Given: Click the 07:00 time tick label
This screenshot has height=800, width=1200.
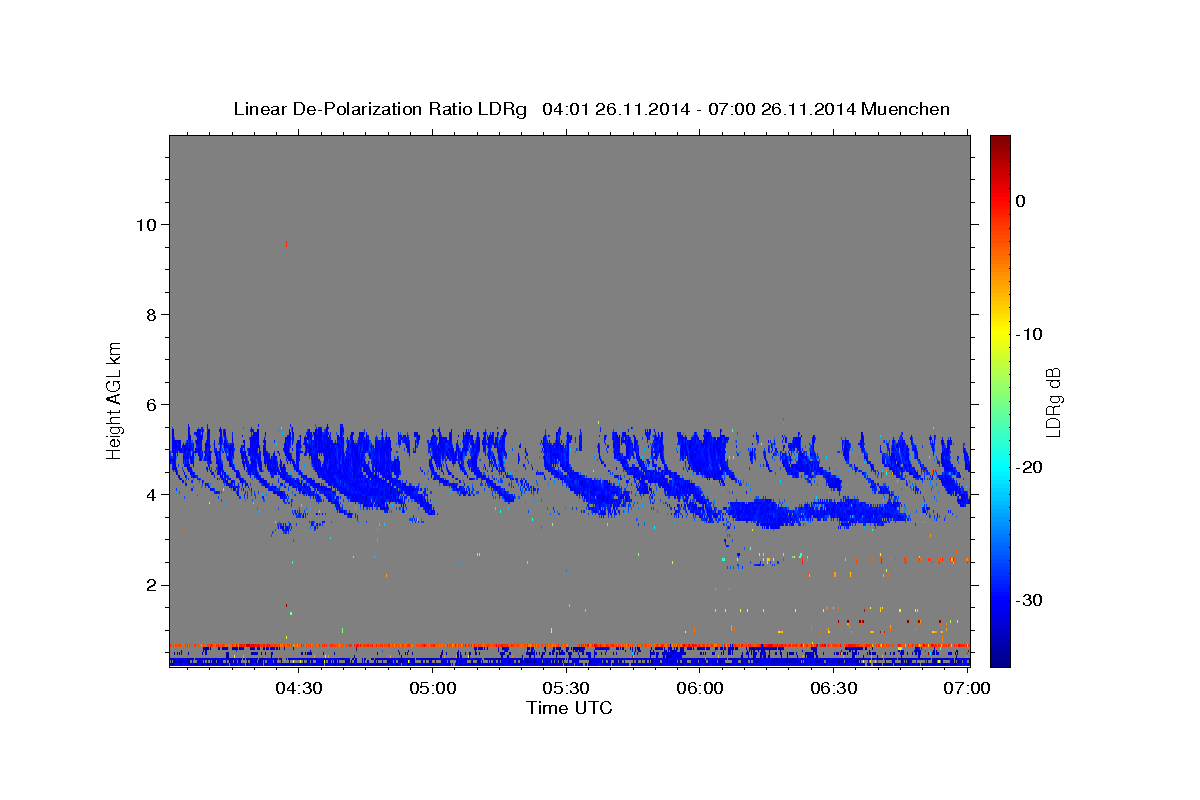Looking at the screenshot, I should point(968,688).
